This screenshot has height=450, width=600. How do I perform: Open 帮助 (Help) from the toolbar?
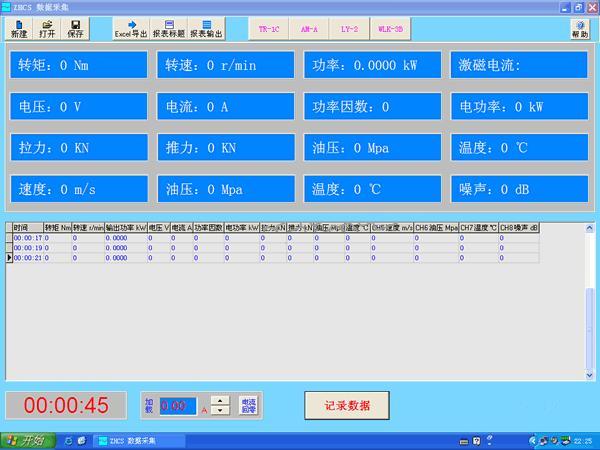point(580,28)
